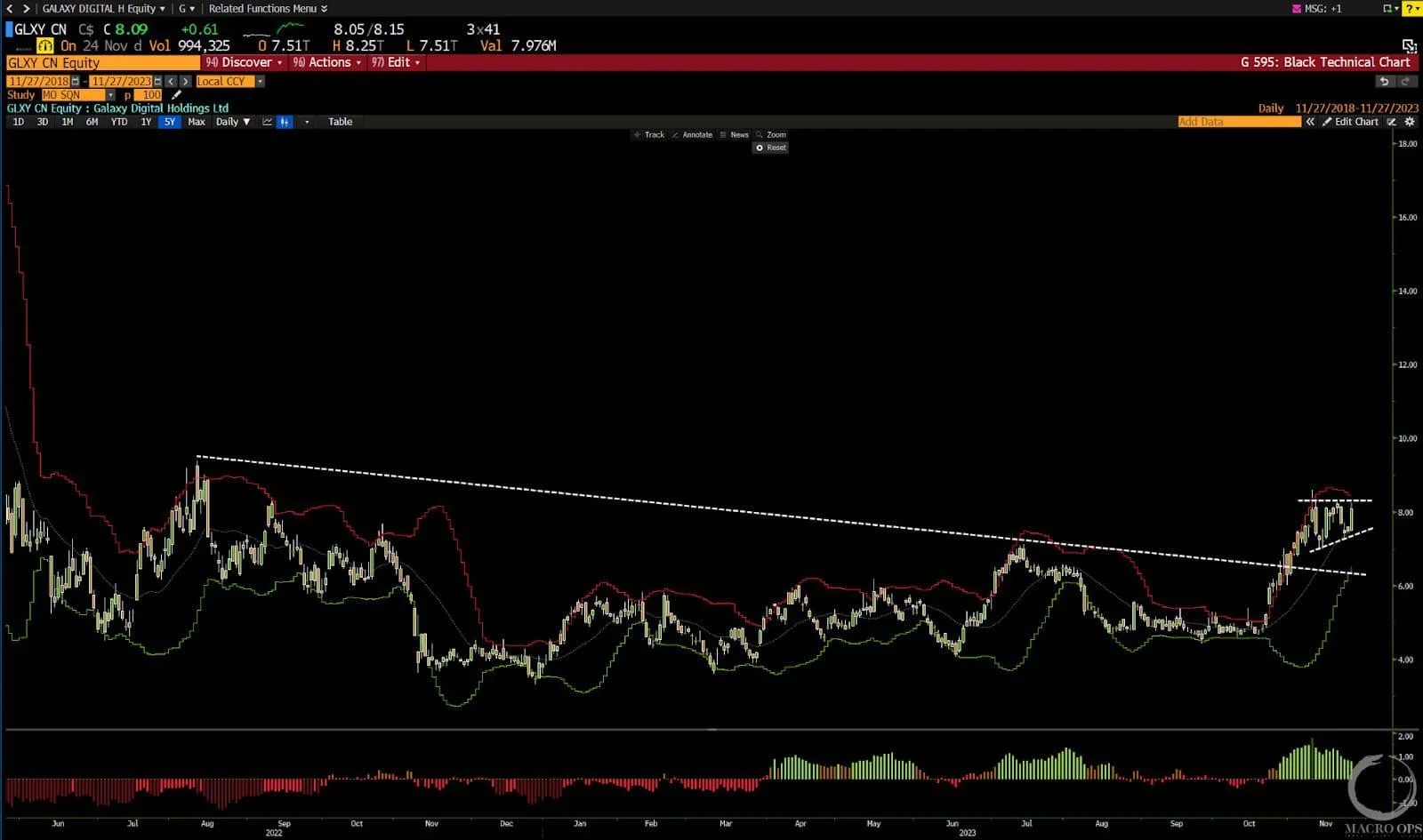Image resolution: width=1423 pixels, height=840 pixels.
Task: Select the 1Y range tab
Action: point(146,122)
